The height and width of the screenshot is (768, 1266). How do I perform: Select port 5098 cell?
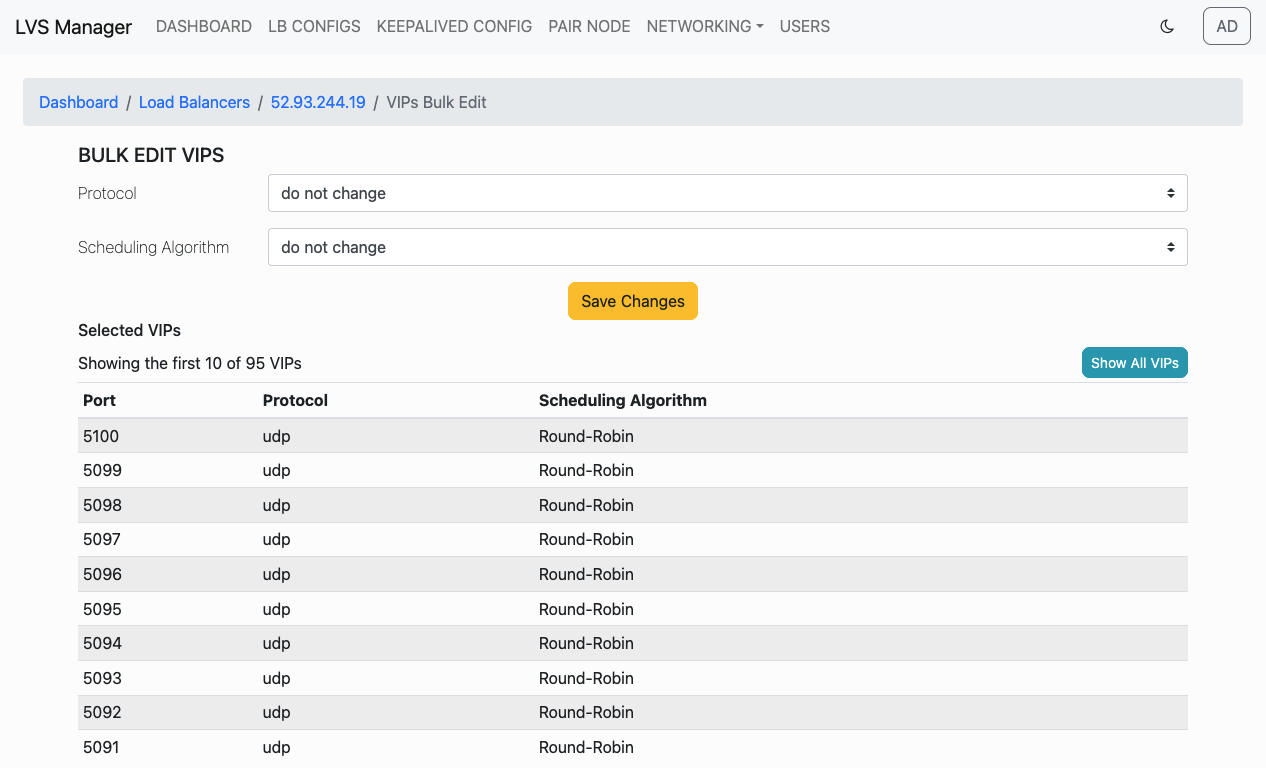pos(168,505)
